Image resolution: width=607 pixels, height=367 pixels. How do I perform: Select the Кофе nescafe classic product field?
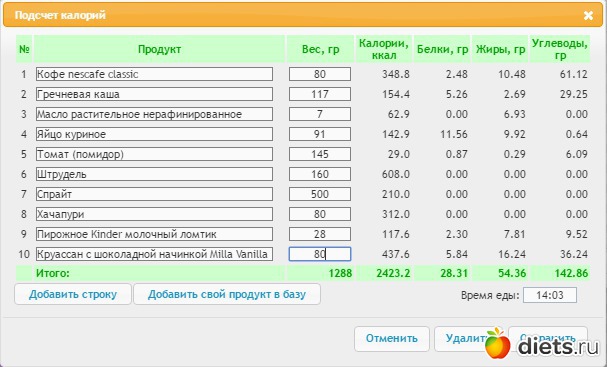(154, 74)
